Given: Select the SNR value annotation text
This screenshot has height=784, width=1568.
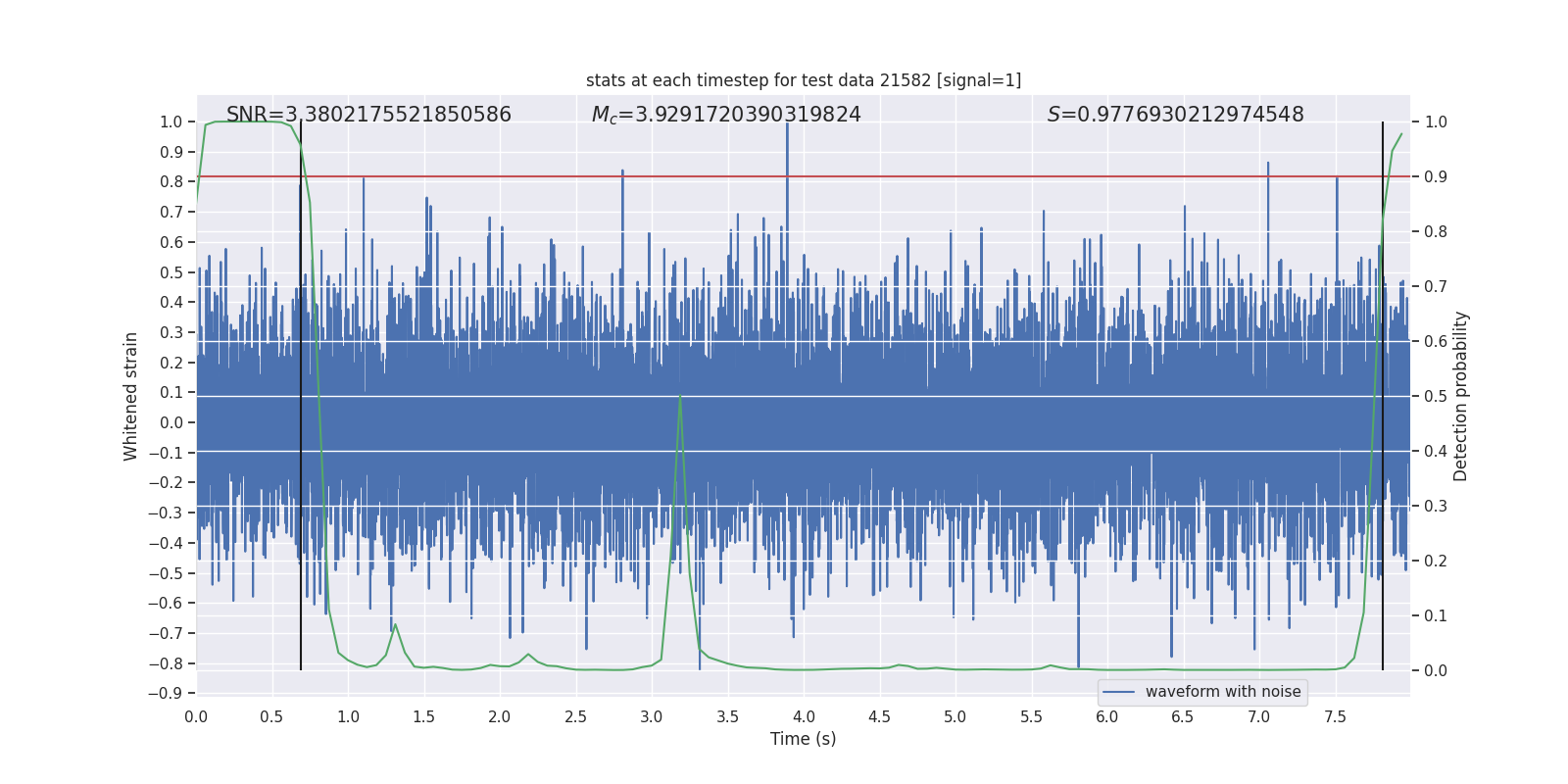Looking at the screenshot, I should pyautogui.click(x=368, y=115).
